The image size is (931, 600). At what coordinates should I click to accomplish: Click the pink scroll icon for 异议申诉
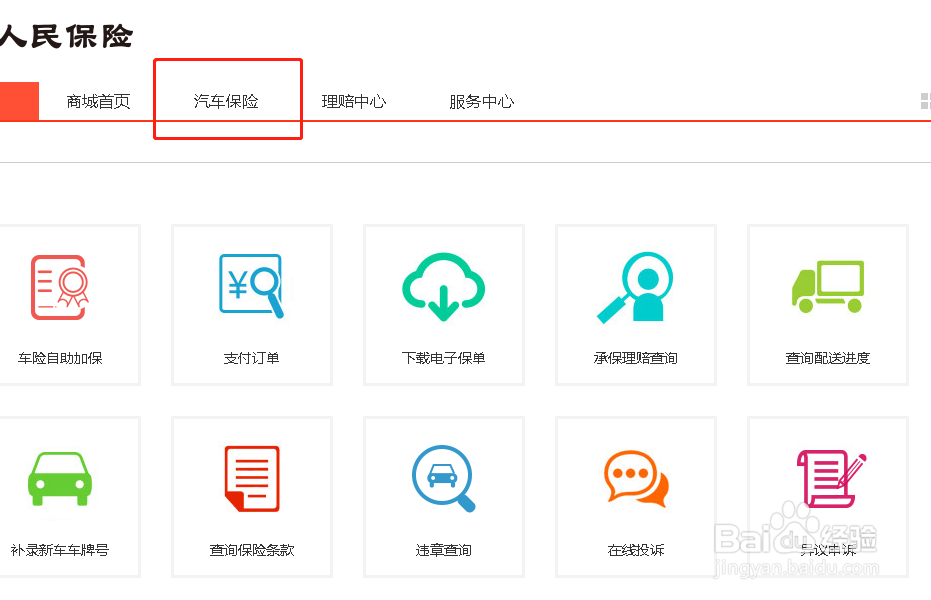pyautogui.click(x=831, y=478)
